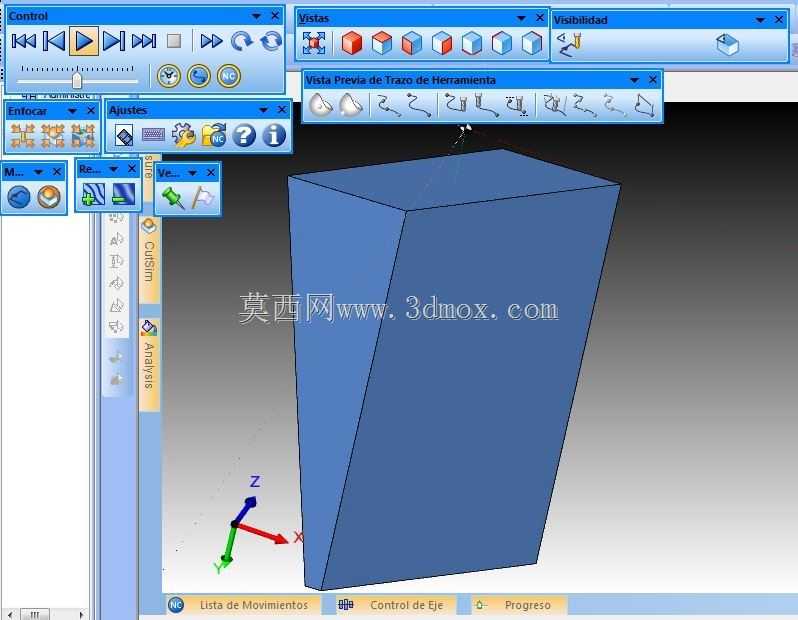Click the green pushpin icon in Ve panel
This screenshot has height=620, width=798.
(173, 198)
